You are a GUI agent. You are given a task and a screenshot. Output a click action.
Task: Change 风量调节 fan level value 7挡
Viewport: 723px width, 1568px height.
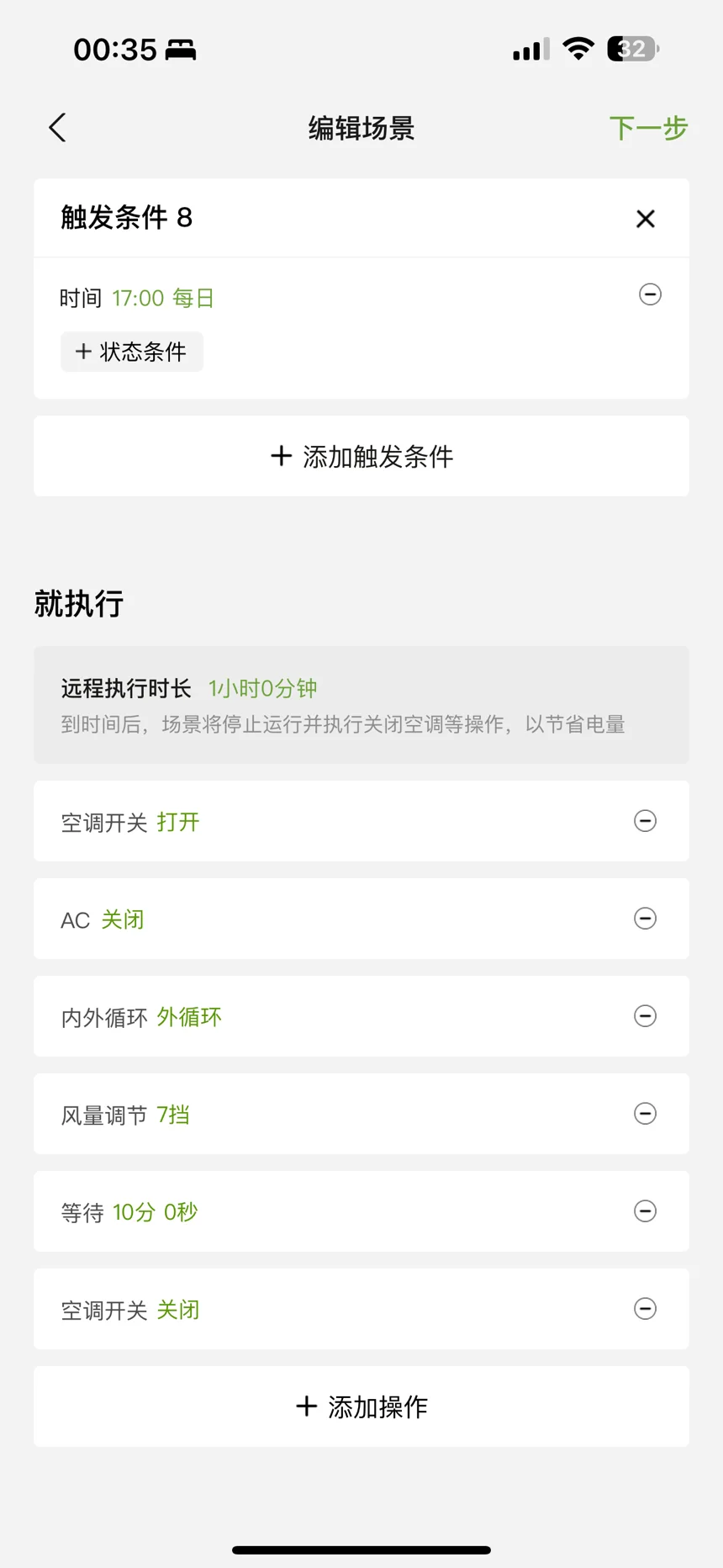pyautogui.click(x=173, y=1115)
